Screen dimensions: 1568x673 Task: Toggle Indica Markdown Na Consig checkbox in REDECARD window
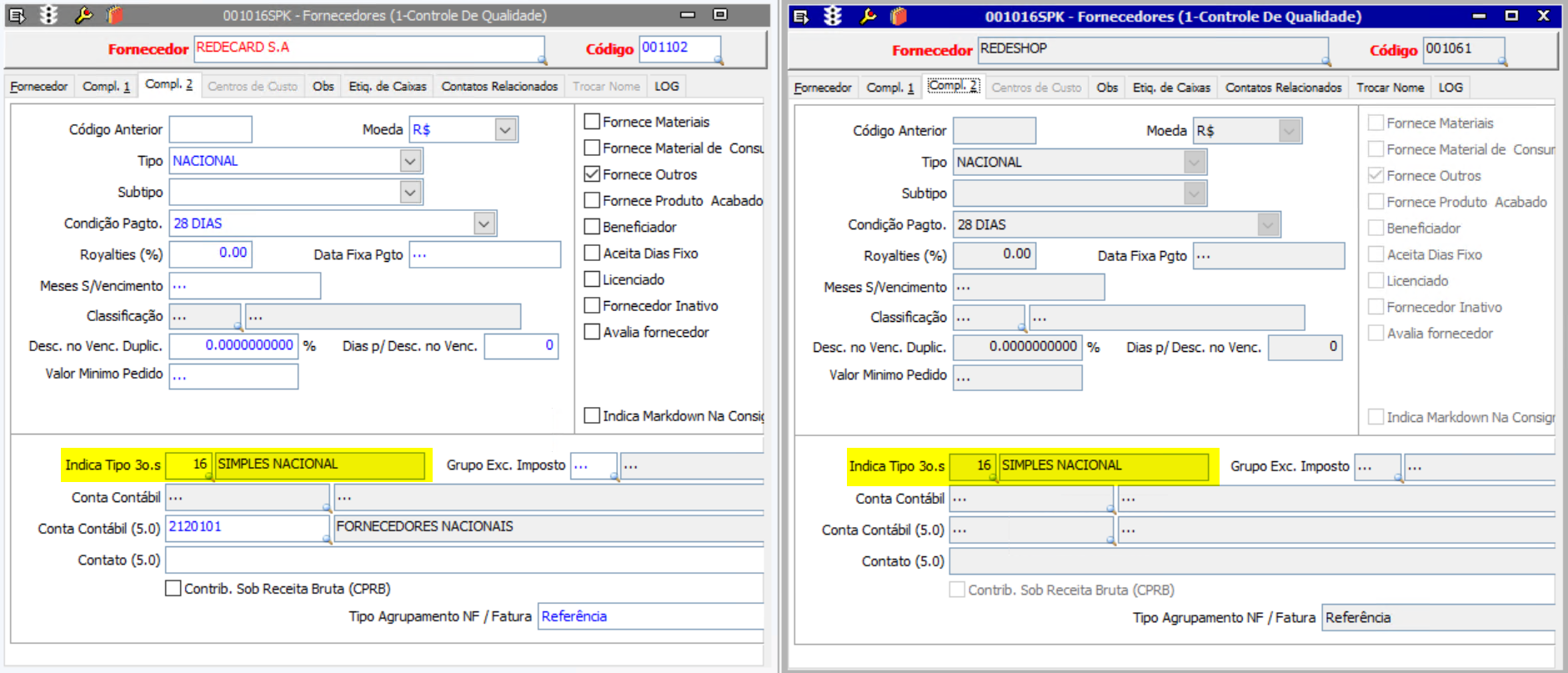pyautogui.click(x=592, y=415)
